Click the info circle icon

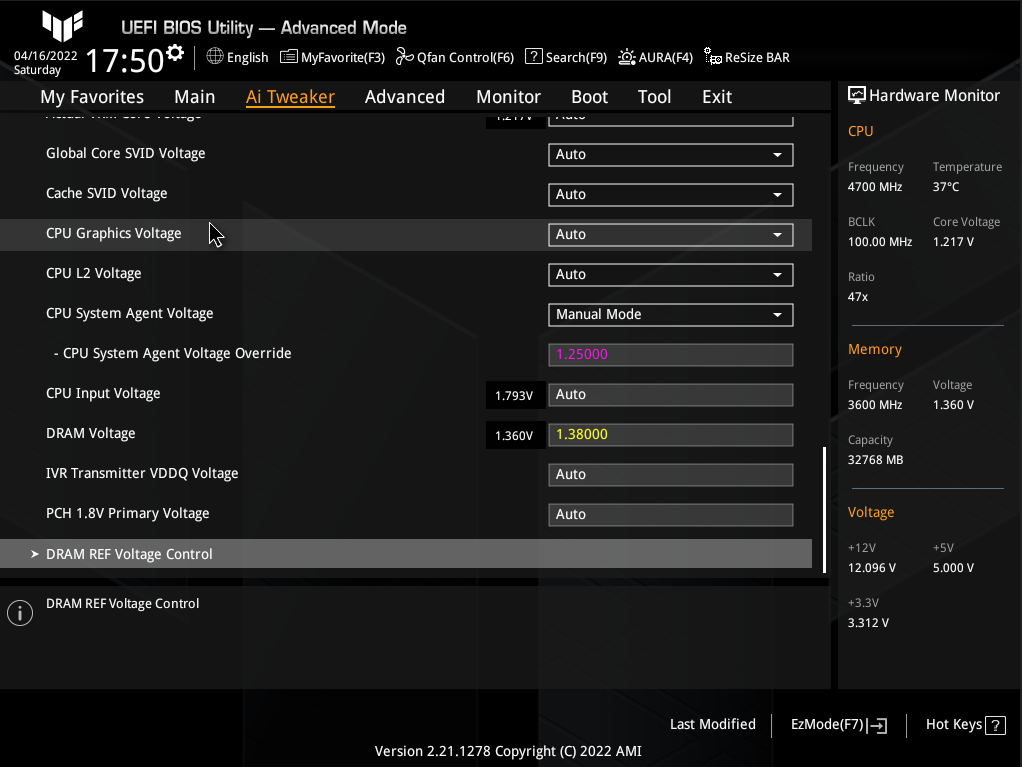(x=20, y=613)
